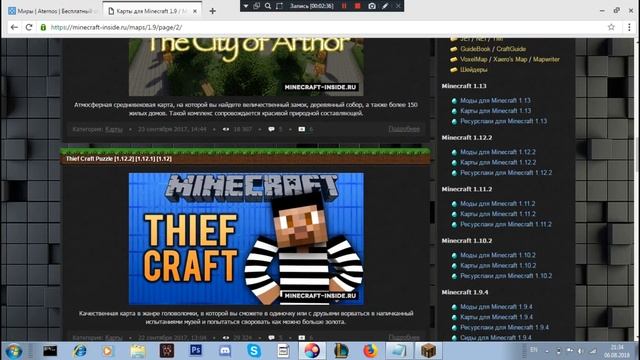This screenshot has height=360, width=640.
Task: Open Карты для Minecraft 1.13
Action: click(x=496, y=111)
